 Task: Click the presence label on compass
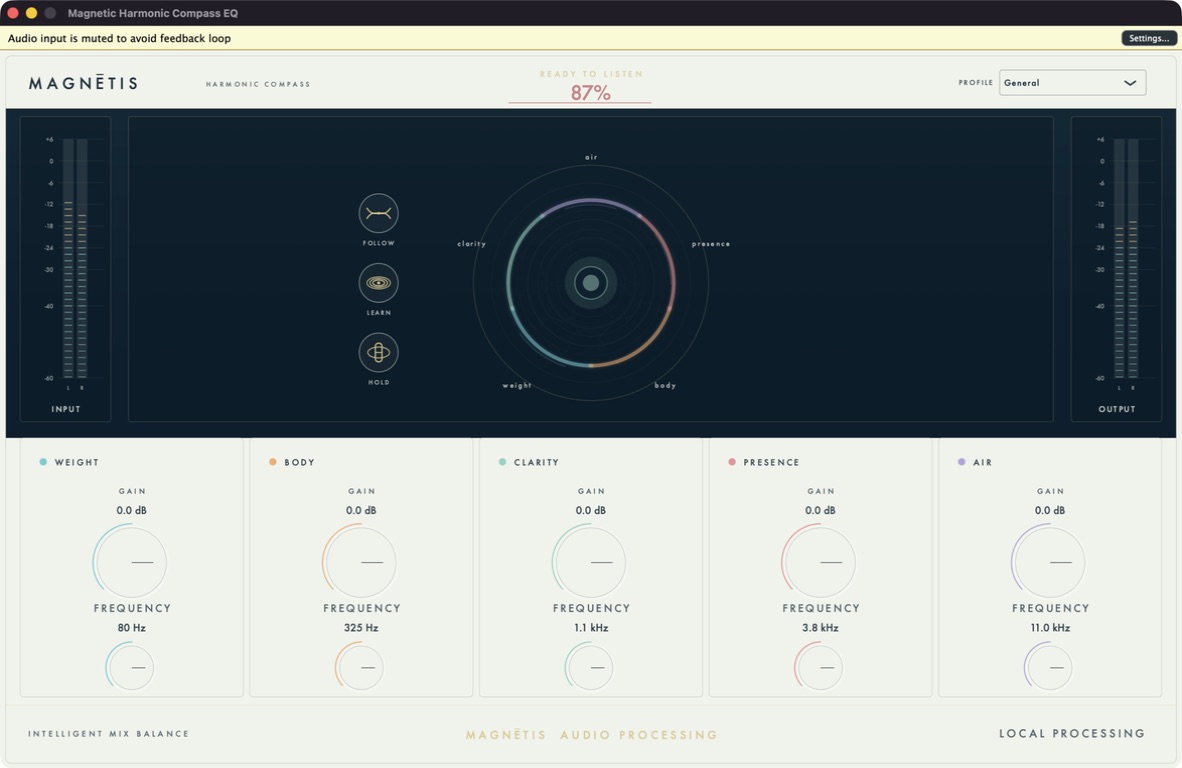[711, 244]
